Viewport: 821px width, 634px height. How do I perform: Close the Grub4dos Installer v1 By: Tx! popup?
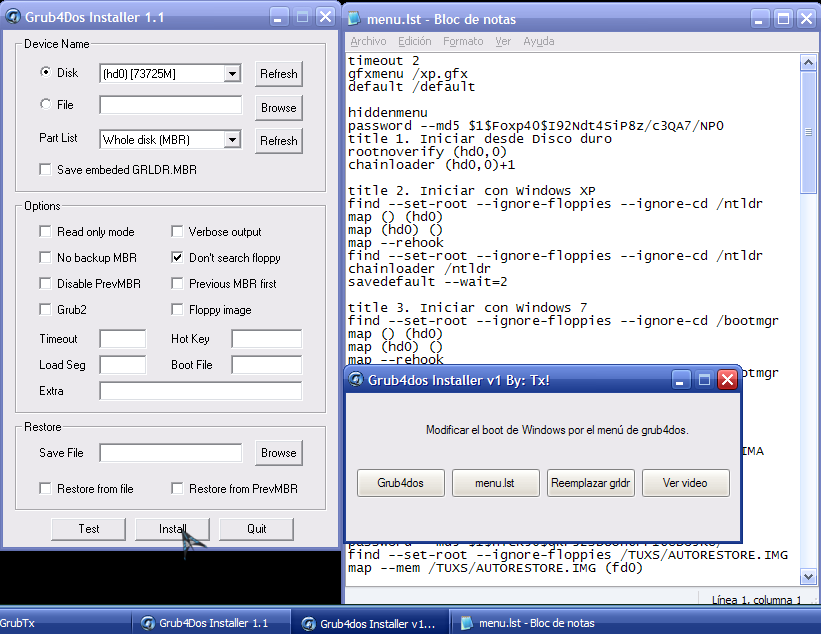tap(728, 380)
